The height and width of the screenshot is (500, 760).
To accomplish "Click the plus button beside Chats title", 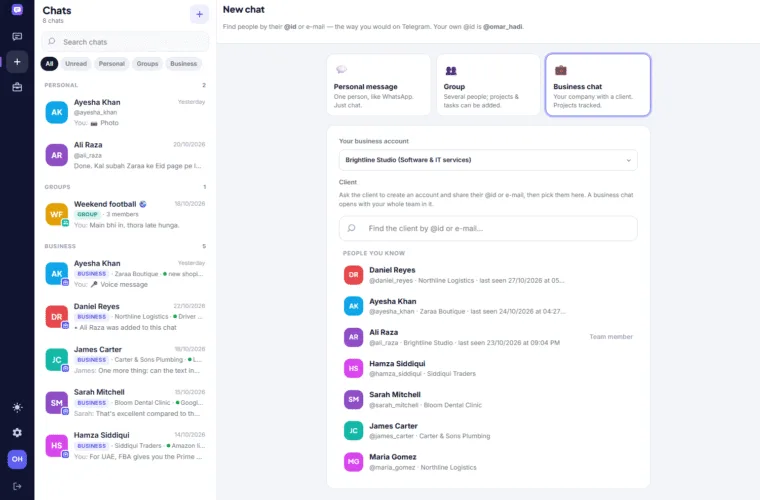I will tap(199, 14).
